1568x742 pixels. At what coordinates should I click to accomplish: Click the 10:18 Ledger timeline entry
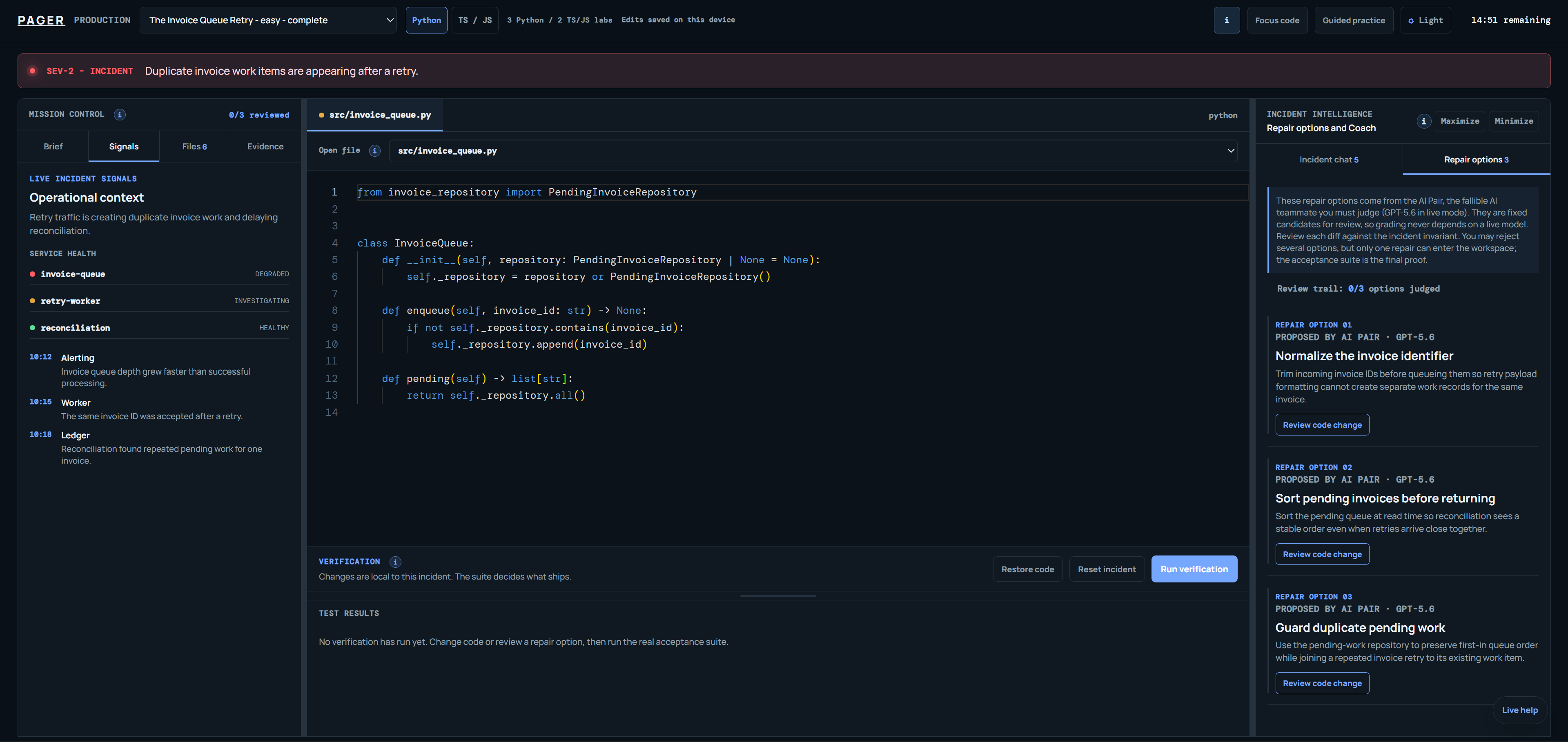(160, 448)
